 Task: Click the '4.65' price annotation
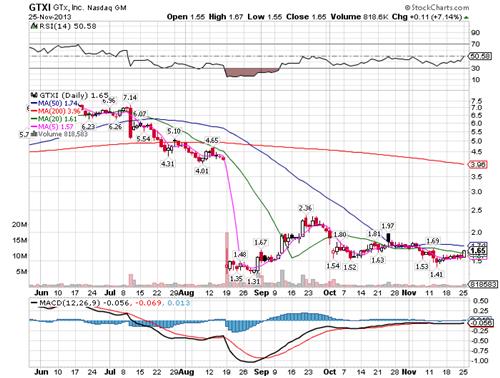tap(211, 141)
